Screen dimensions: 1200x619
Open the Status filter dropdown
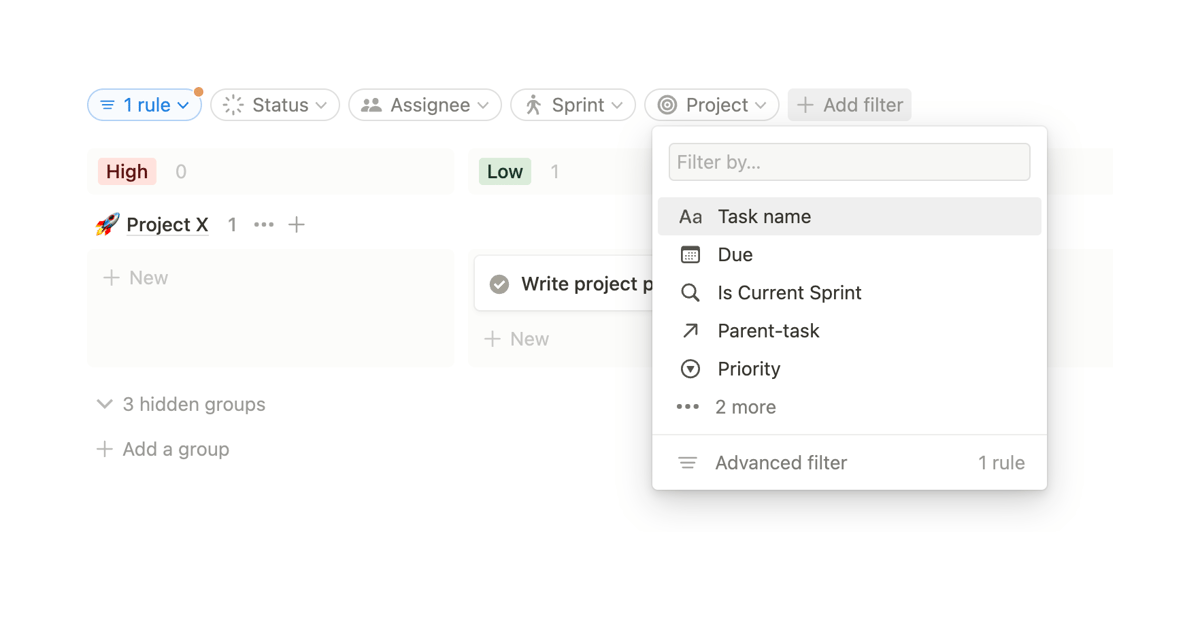pyautogui.click(x=275, y=104)
